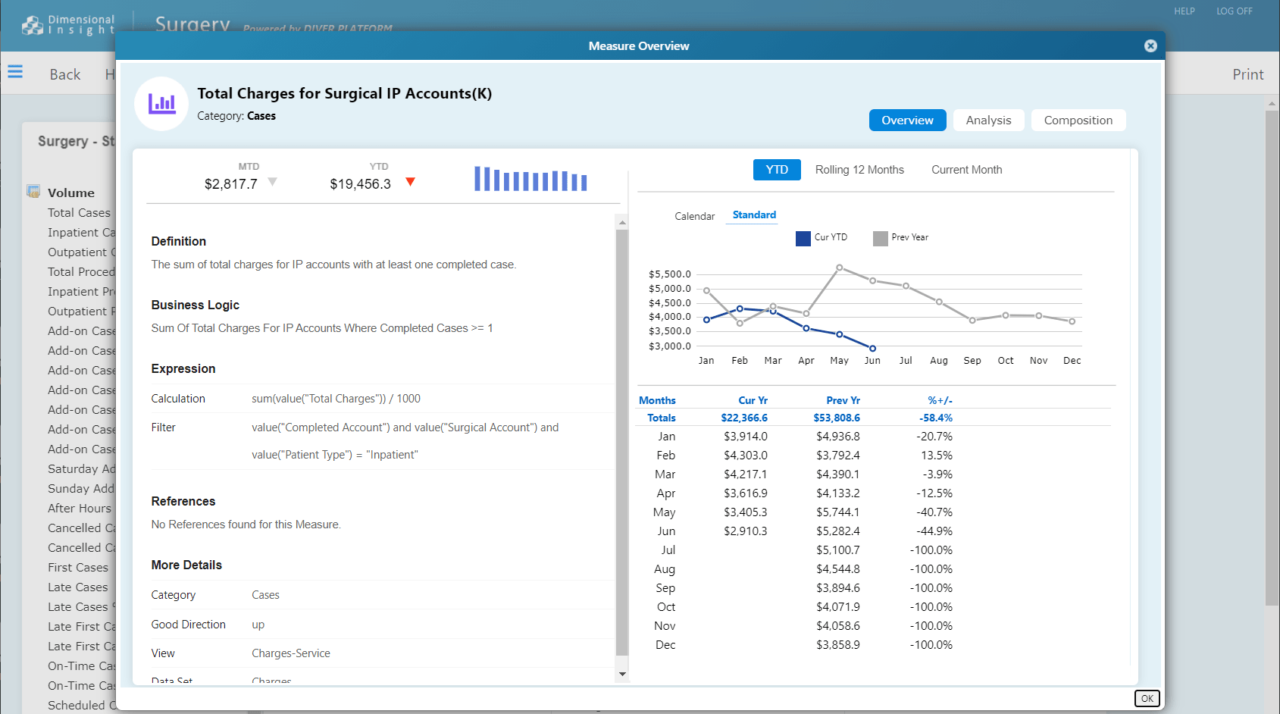Click the red YTD down-trend arrow
Screen dimensions: 1280x714
click(410, 182)
